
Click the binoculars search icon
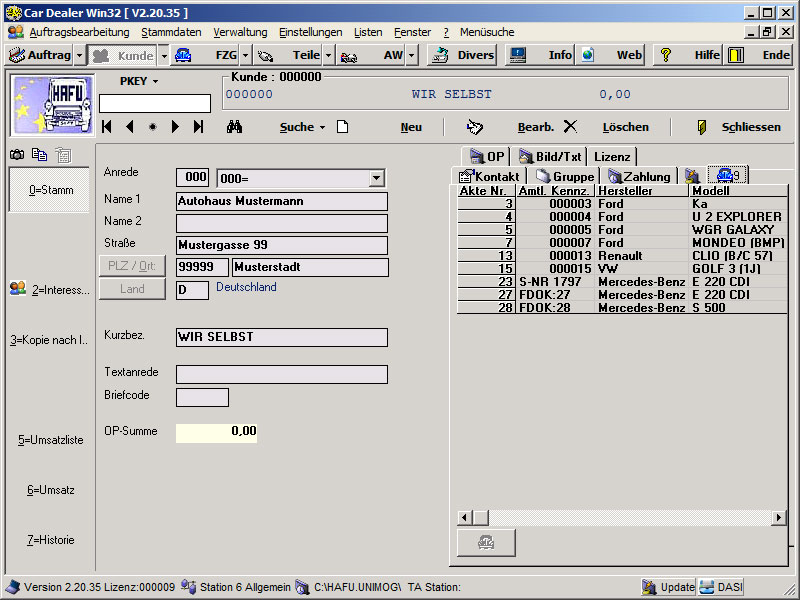pyautogui.click(x=235, y=127)
